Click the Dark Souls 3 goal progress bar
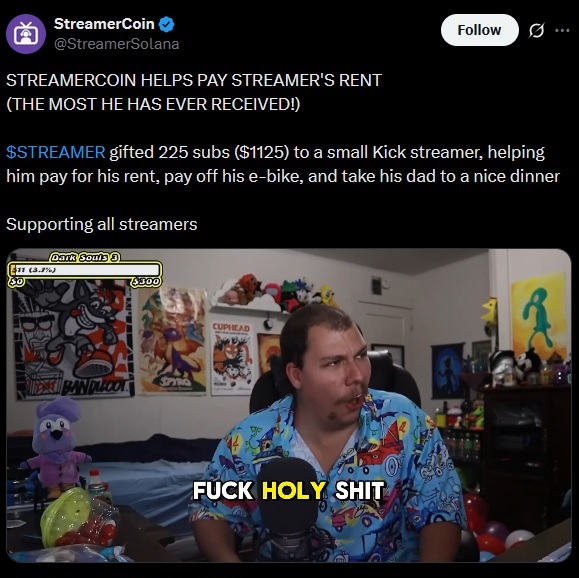The height and width of the screenshot is (578, 579). 85,270
